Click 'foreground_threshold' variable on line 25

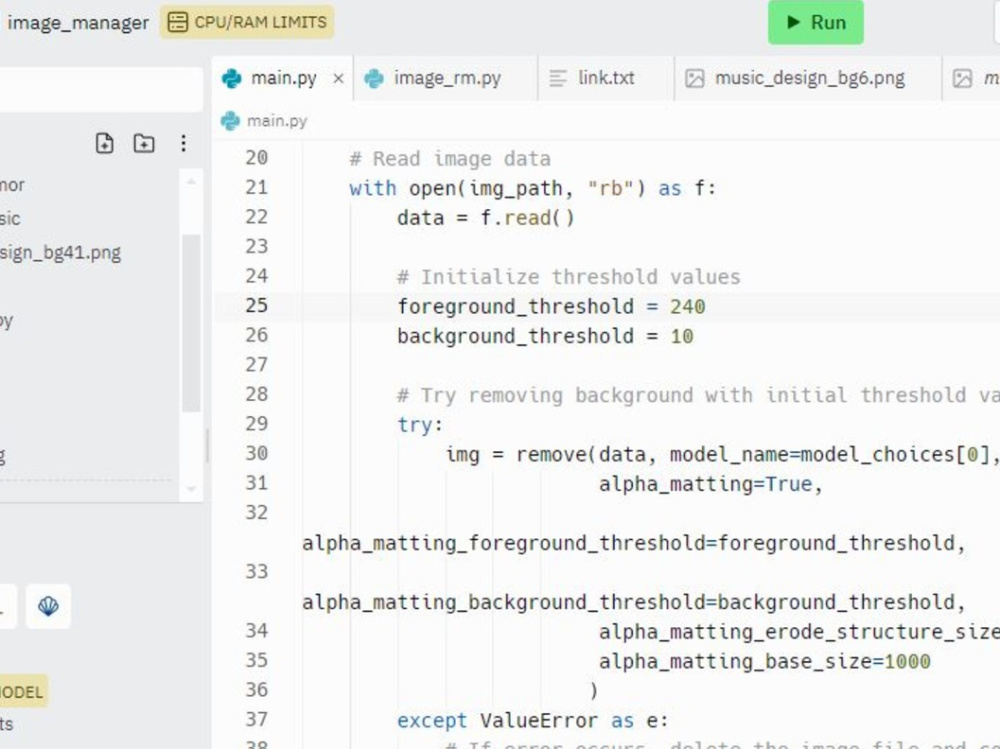click(515, 307)
